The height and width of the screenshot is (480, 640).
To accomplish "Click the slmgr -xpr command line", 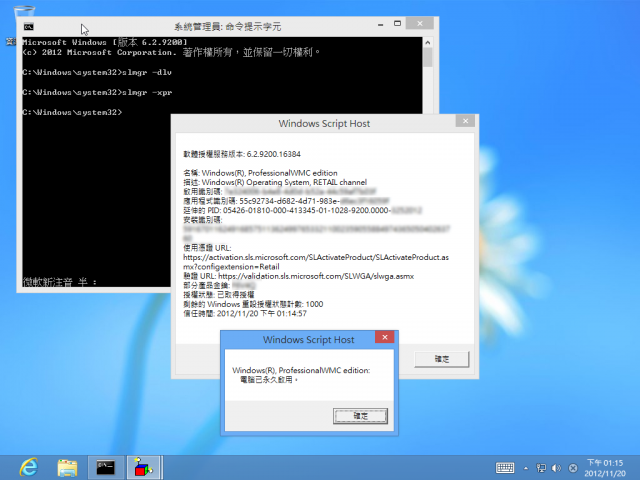I will pos(97,92).
